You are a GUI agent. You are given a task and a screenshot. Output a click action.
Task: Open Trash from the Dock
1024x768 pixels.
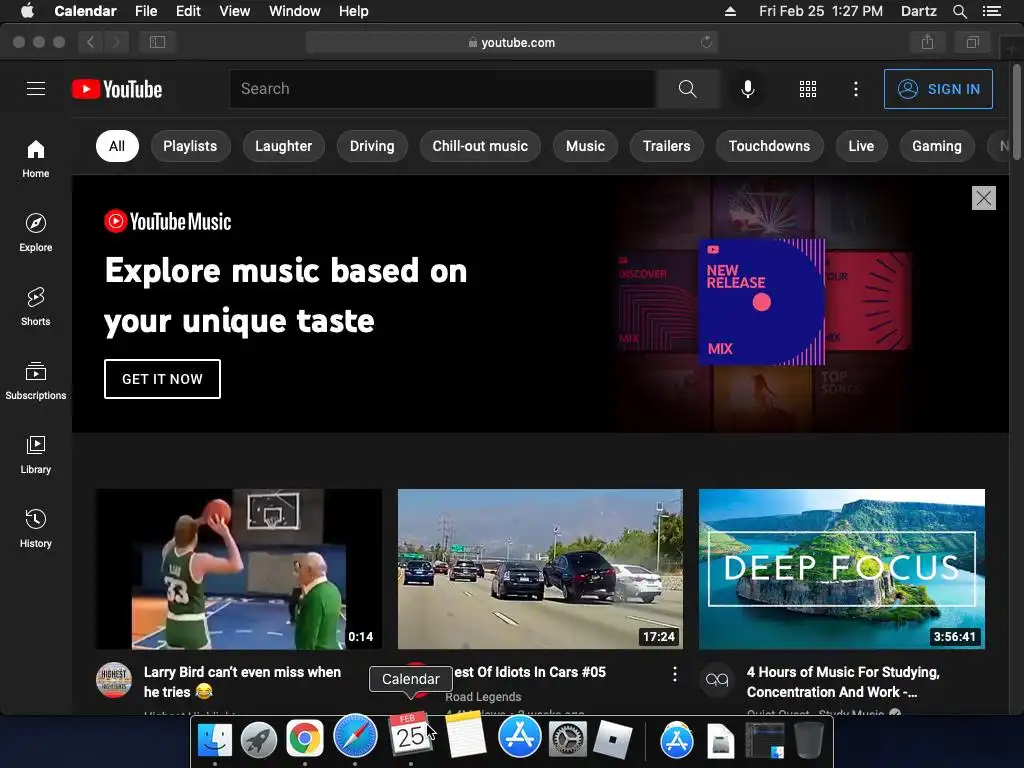click(808, 739)
